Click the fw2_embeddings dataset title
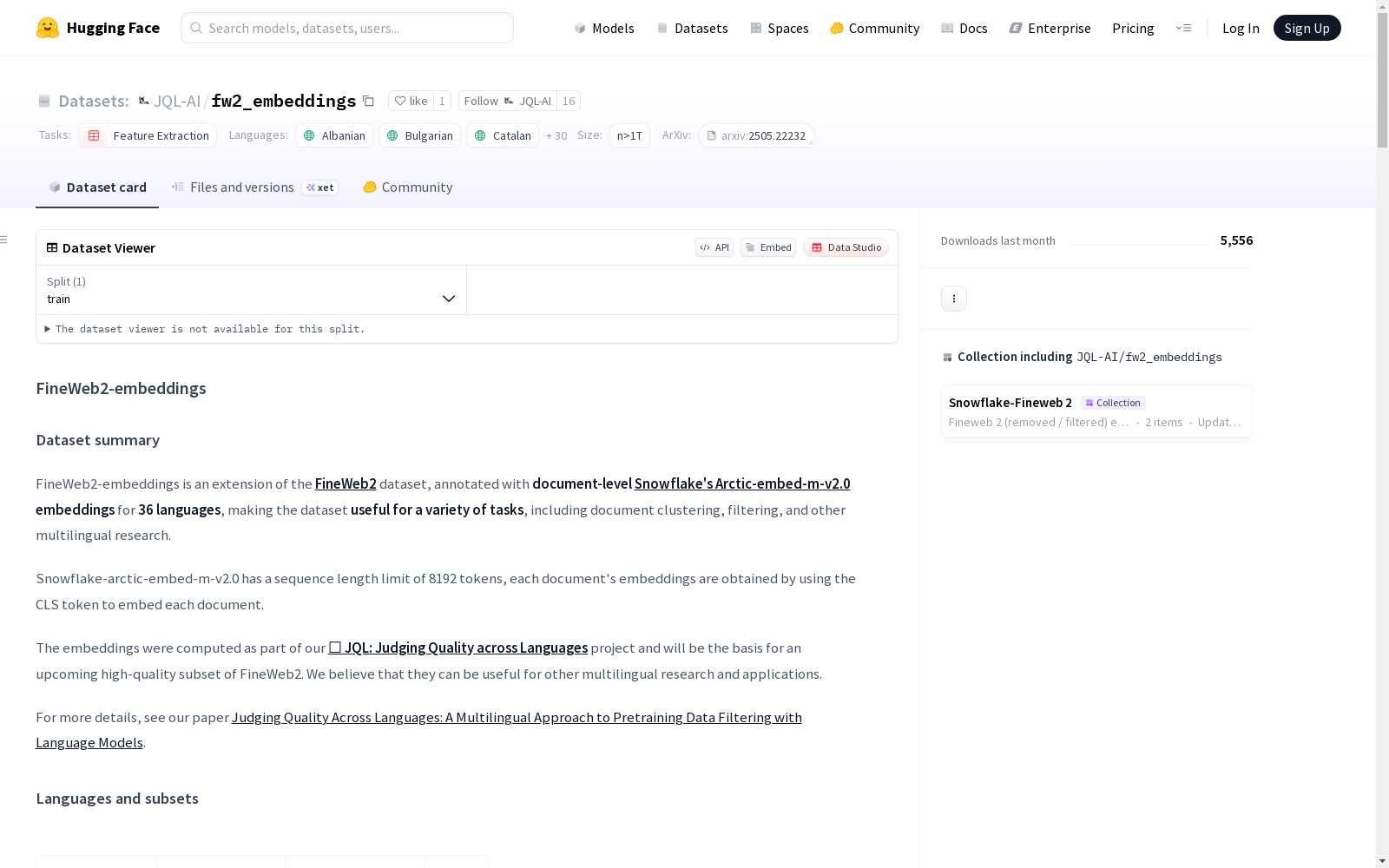 pos(284,101)
